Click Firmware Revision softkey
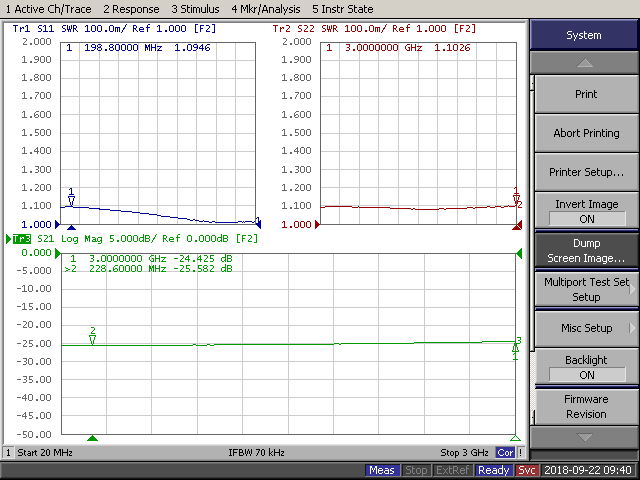The width and height of the screenshot is (640, 480). point(586,407)
